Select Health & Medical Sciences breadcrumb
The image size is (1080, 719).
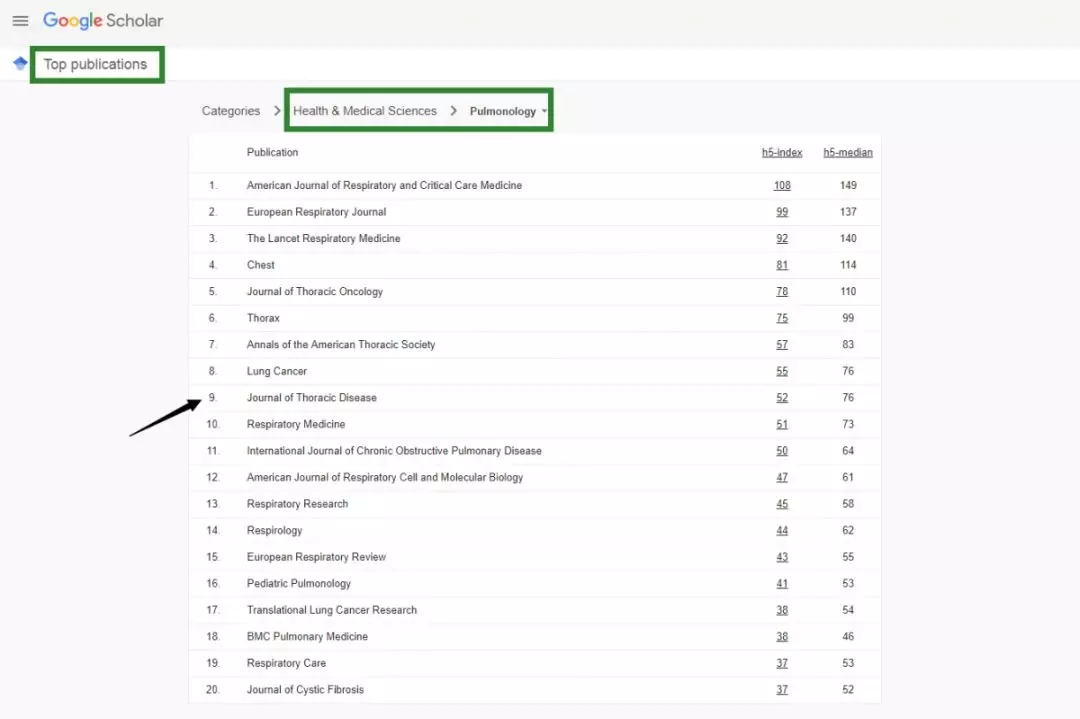tap(365, 111)
